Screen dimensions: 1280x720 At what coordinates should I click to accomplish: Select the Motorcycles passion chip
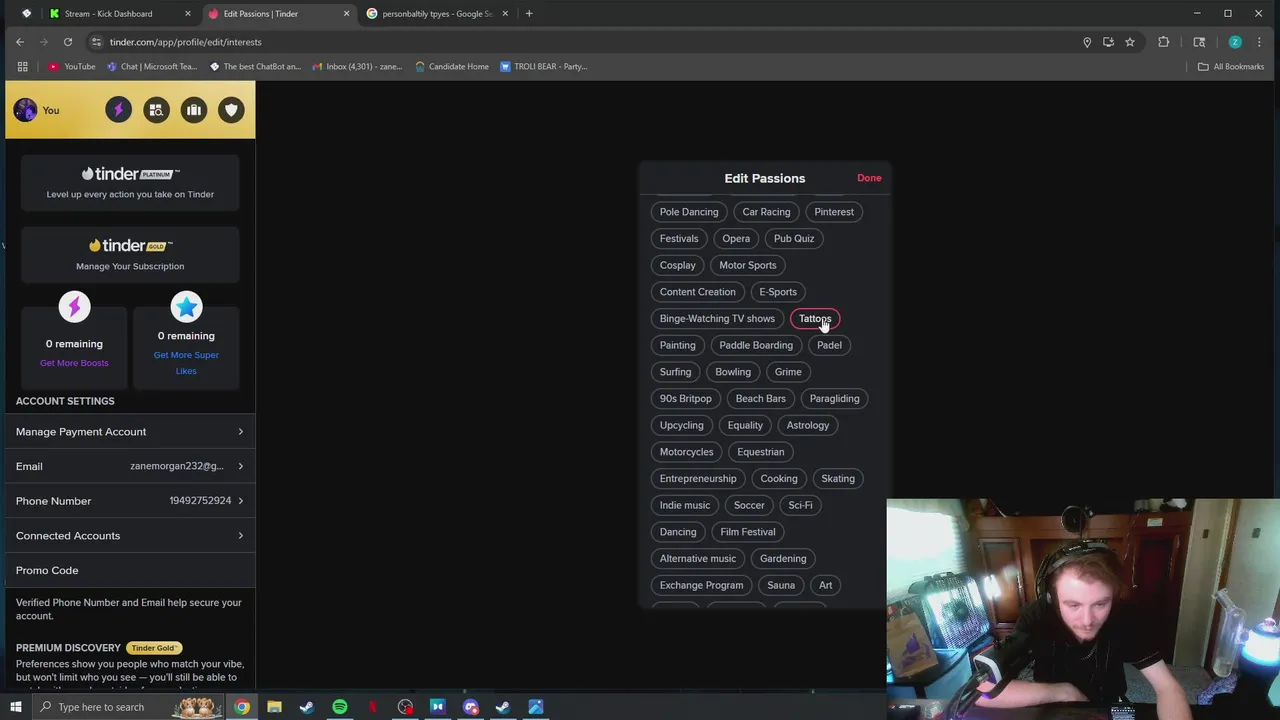(686, 452)
